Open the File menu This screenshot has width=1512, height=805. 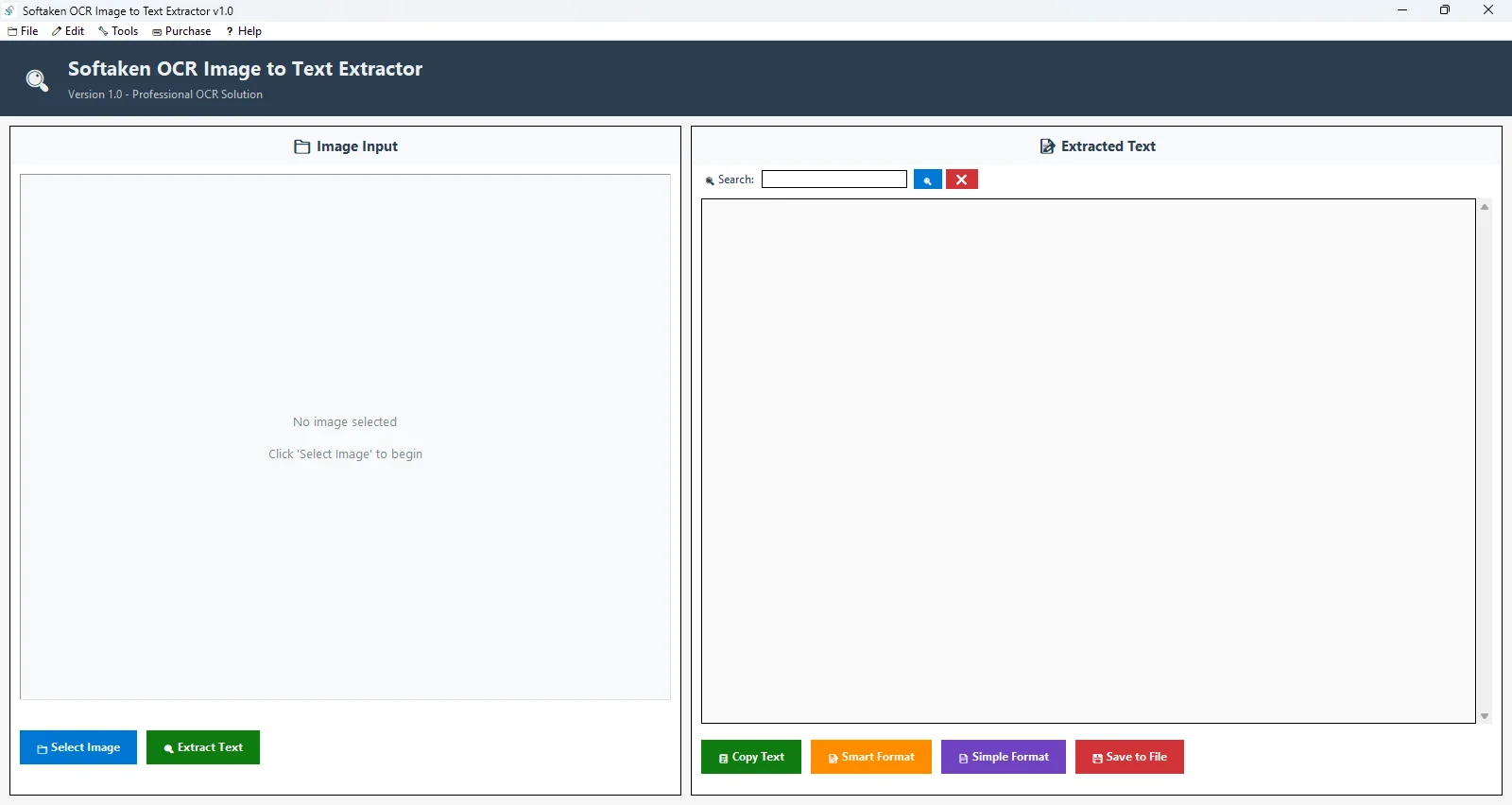(x=24, y=31)
